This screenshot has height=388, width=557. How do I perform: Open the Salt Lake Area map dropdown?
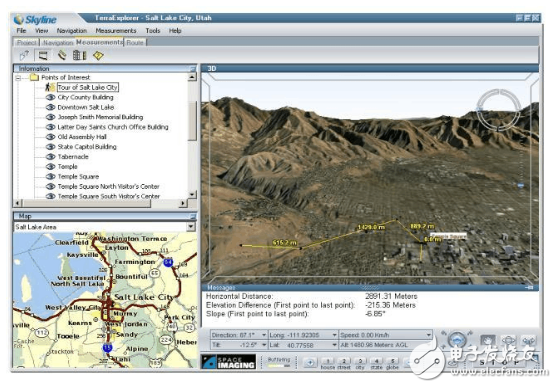click(x=191, y=227)
